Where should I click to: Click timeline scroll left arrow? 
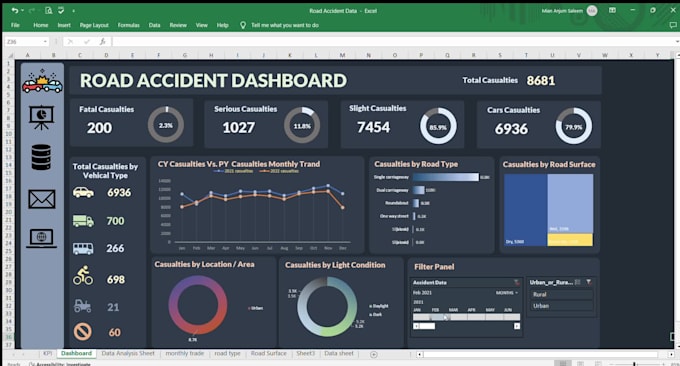pos(416,326)
